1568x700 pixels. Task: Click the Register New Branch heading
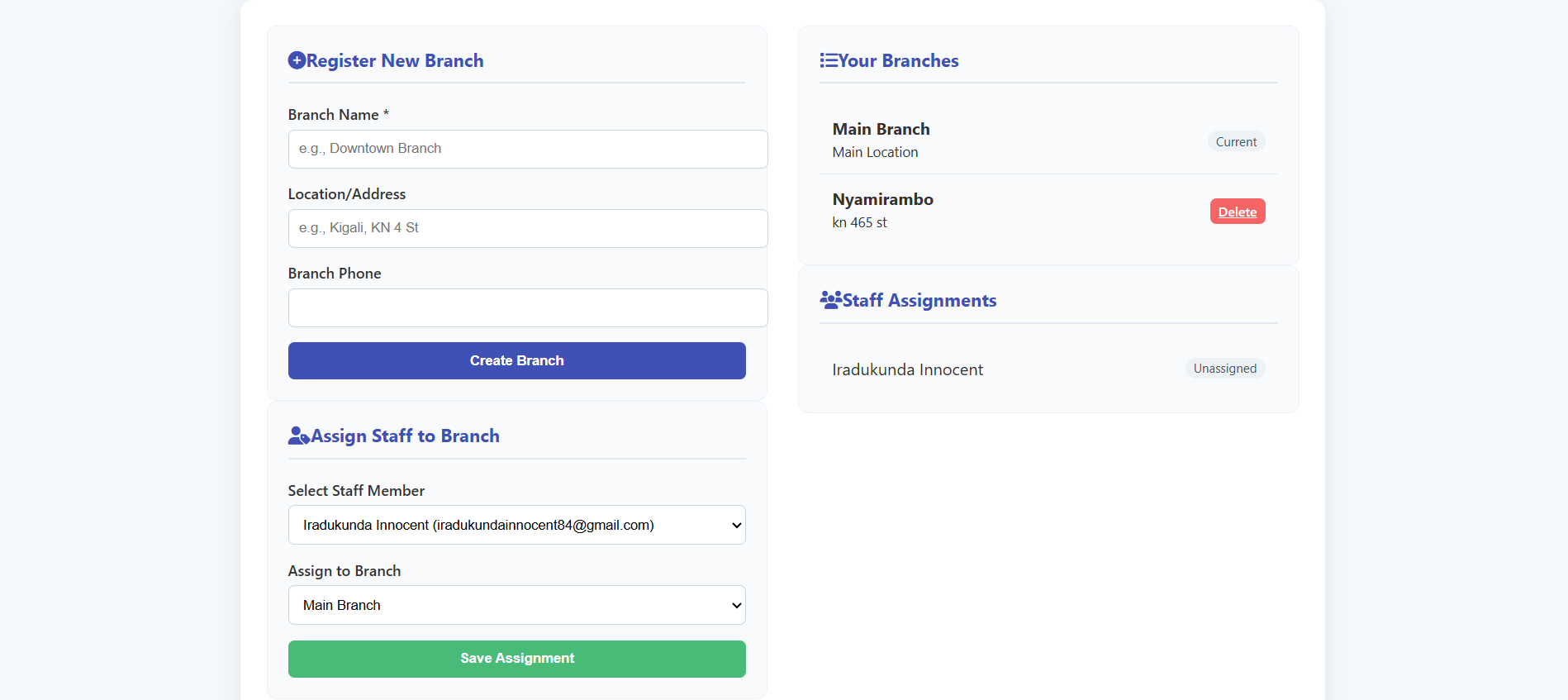[395, 60]
